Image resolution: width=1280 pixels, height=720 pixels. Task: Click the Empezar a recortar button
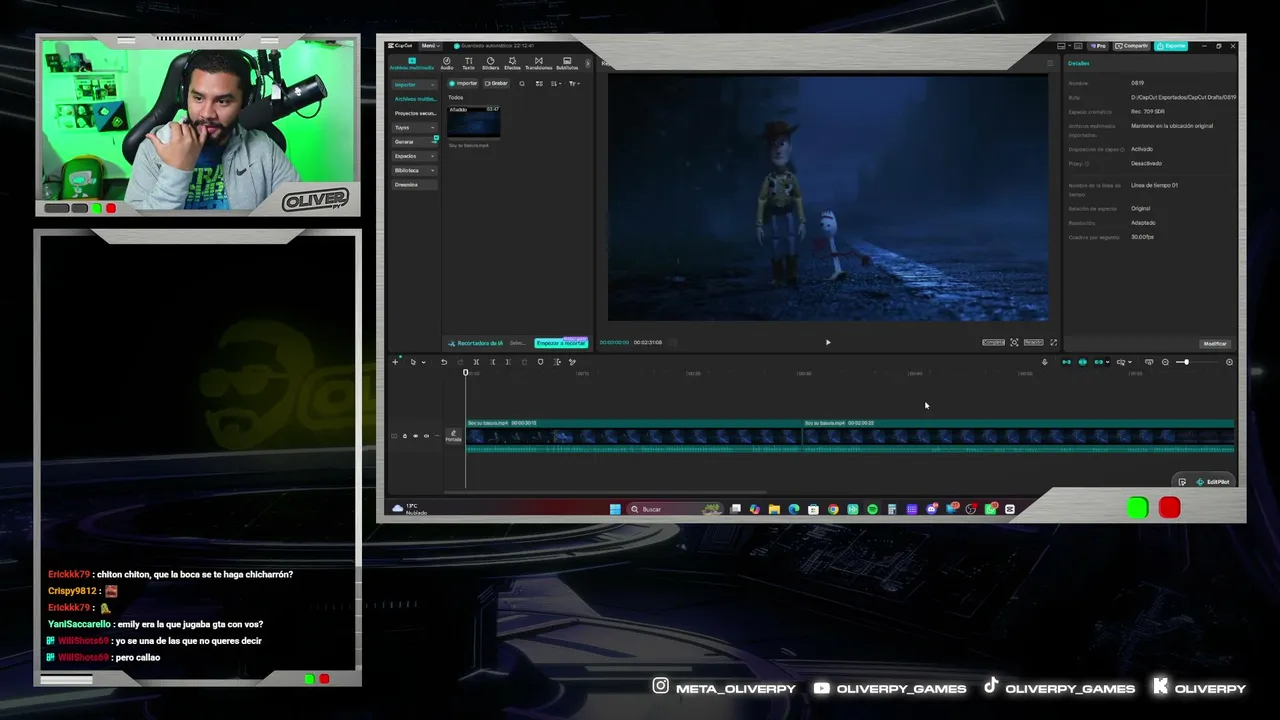click(x=560, y=343)
